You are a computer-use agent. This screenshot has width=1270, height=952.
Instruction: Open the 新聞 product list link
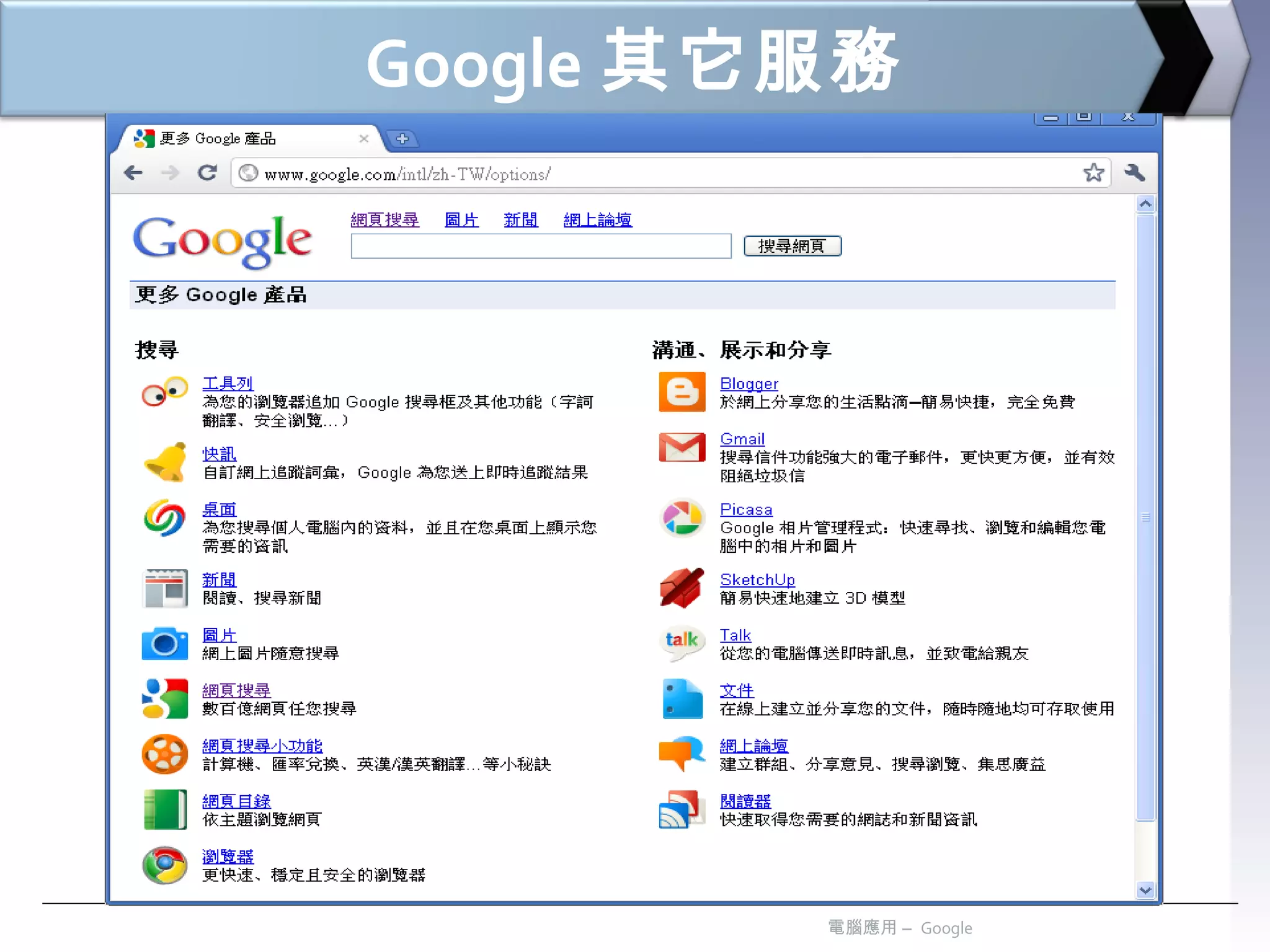pos(219,580)
